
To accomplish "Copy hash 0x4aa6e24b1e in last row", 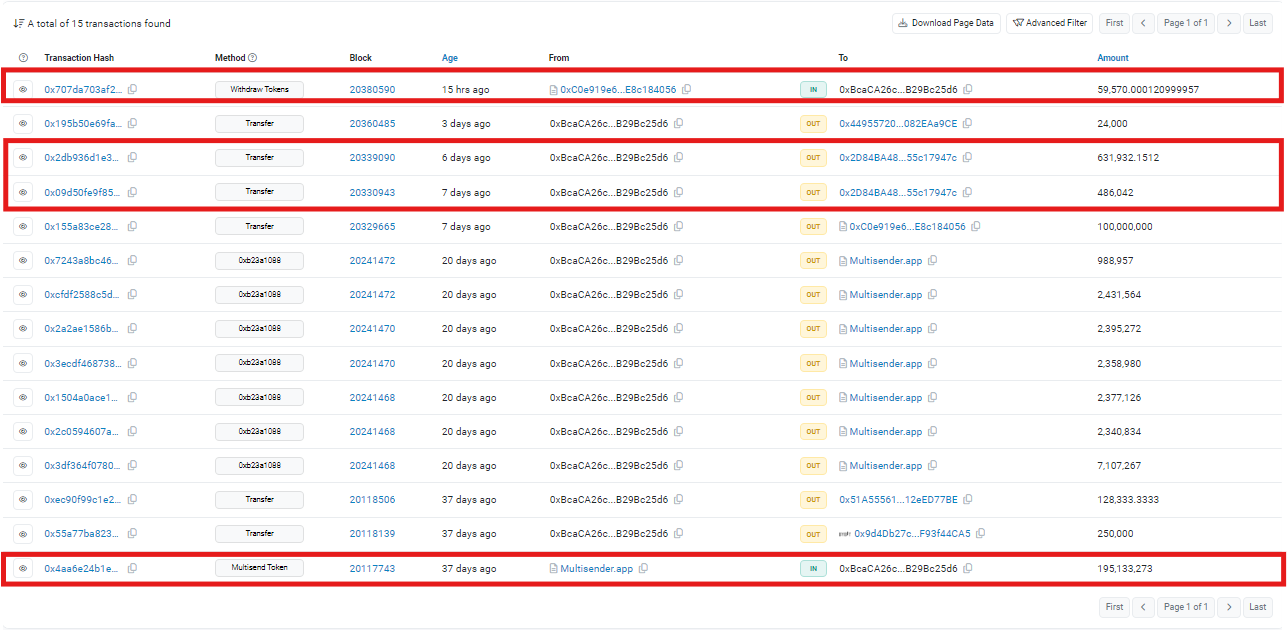I will click(132, 568).
